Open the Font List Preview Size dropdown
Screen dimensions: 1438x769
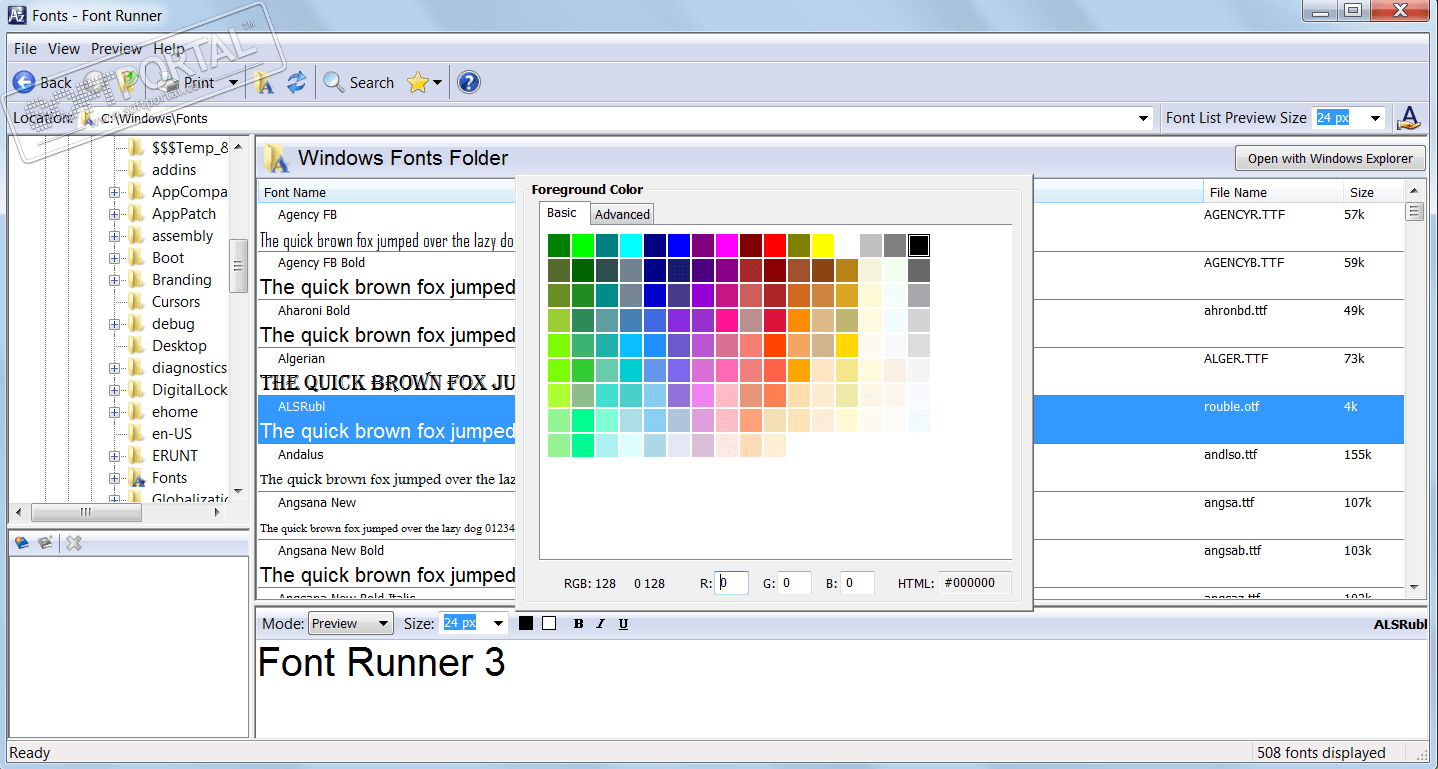(1376, 118)
